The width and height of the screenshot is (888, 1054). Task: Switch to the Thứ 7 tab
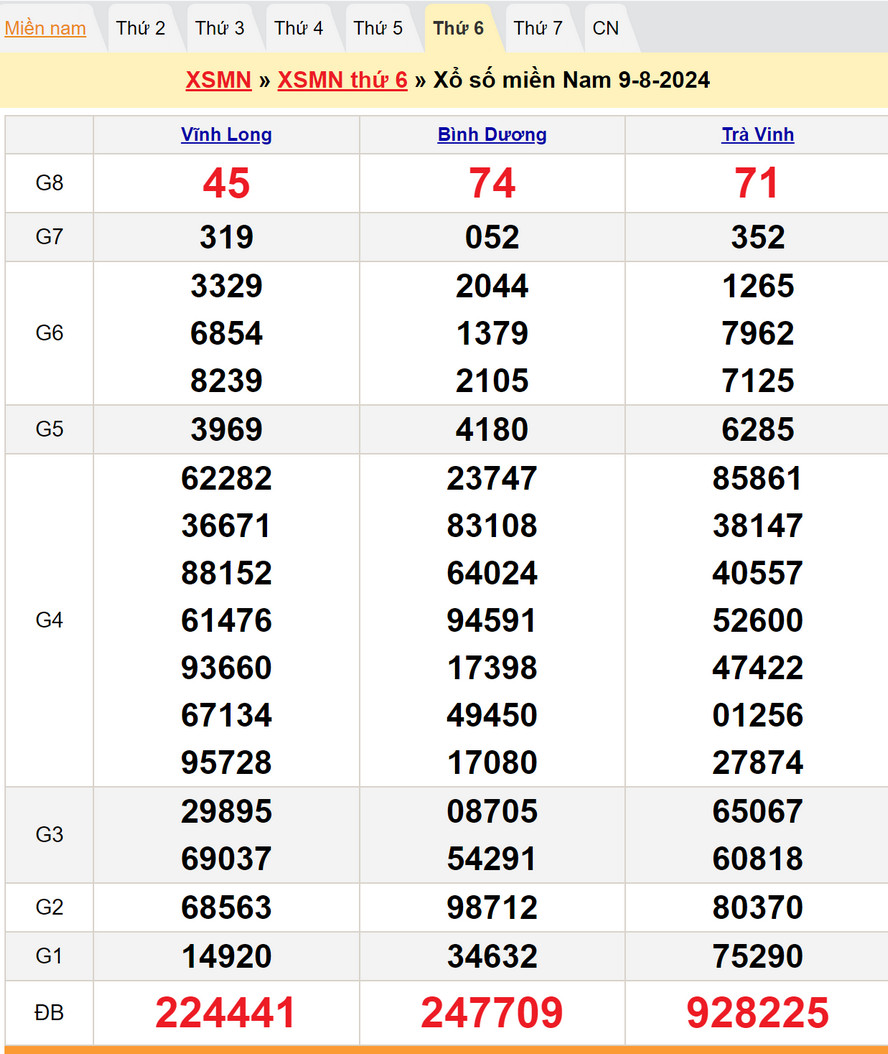tap(538, 28)
